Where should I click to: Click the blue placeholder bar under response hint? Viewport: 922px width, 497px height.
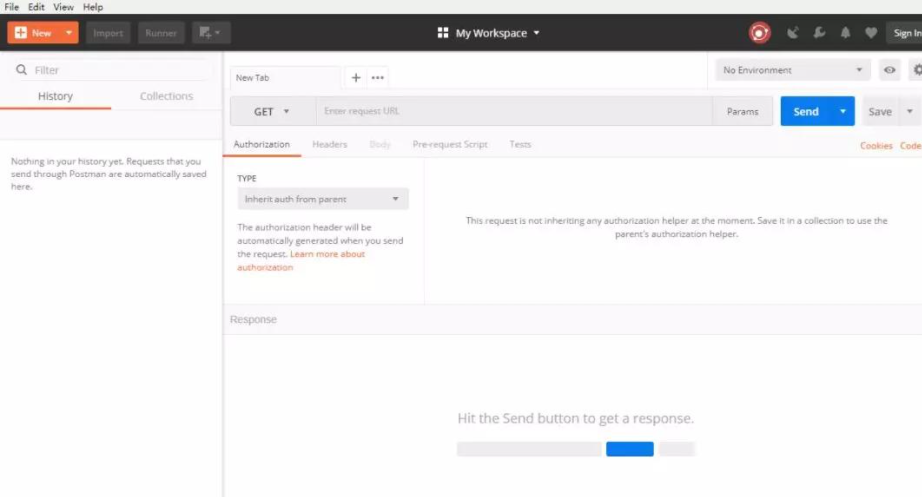630,449
